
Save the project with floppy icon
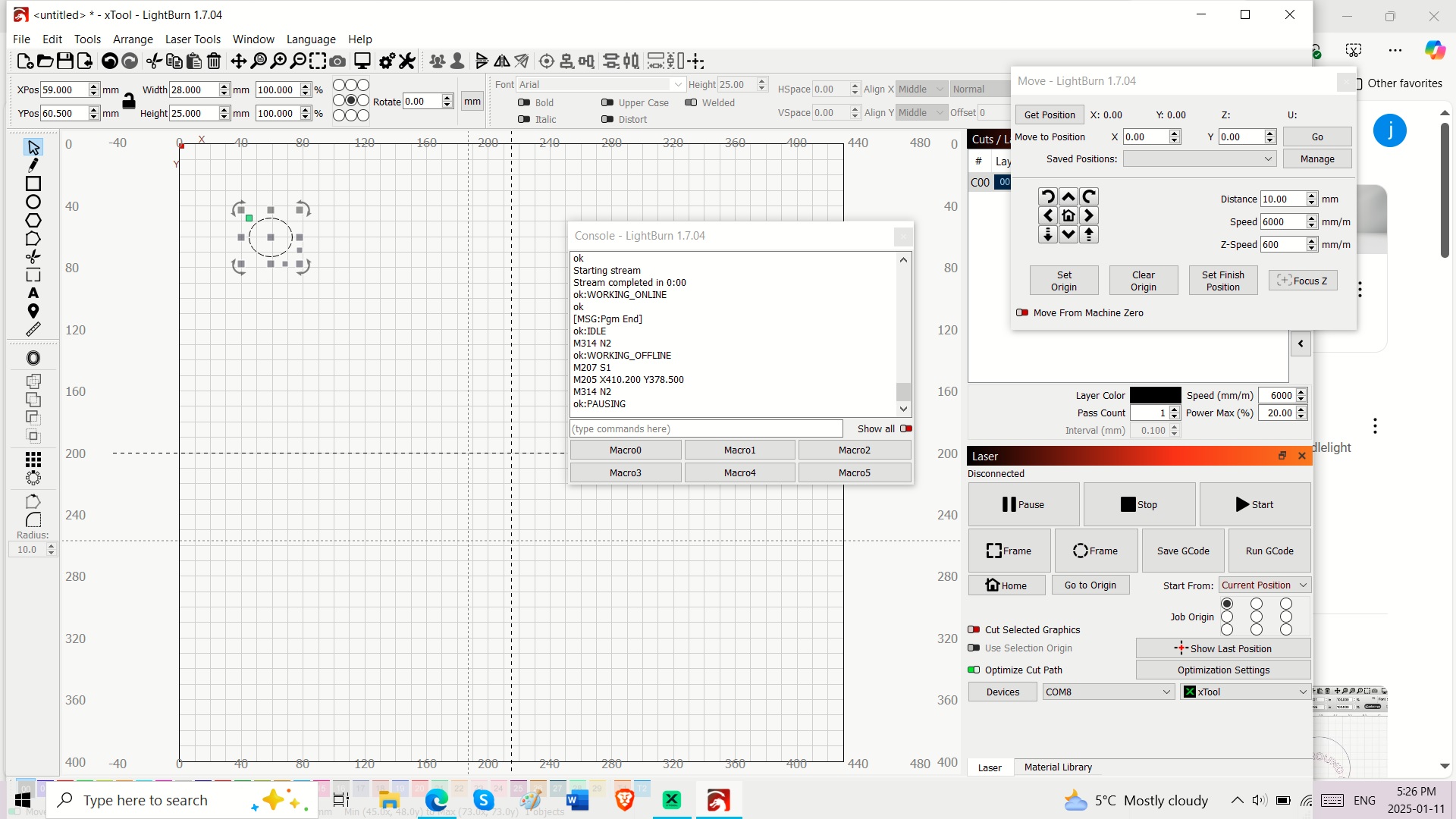[x=65, y=61]
